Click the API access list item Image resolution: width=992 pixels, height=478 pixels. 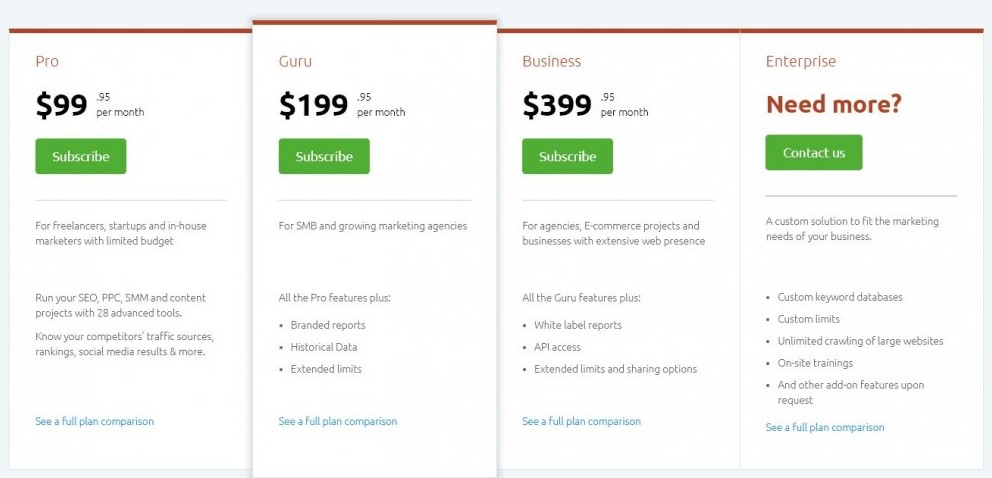point(557,347)
